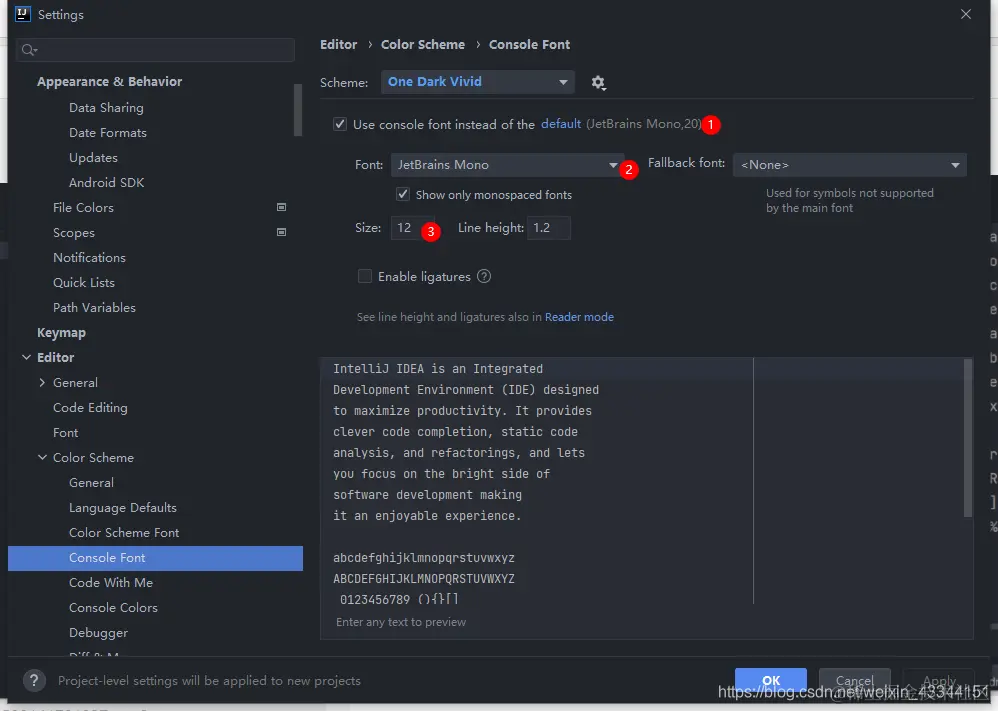
Task: Expand the General node under Editor
Action: pyautogui.click(x=42, y=383)
